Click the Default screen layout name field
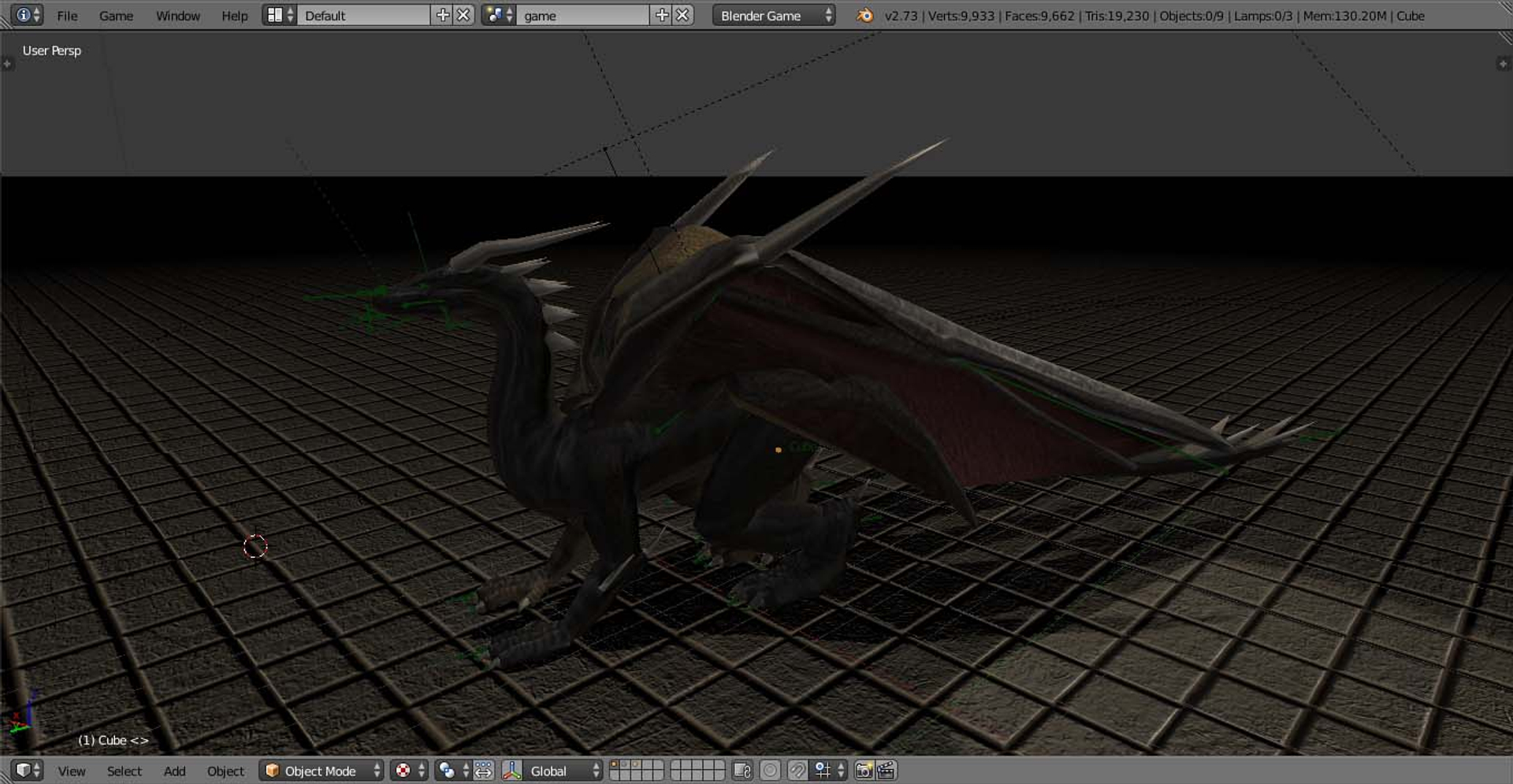The height and width of the screenshot is (784, 1513). pyautogui.click(x=363, y=15)
